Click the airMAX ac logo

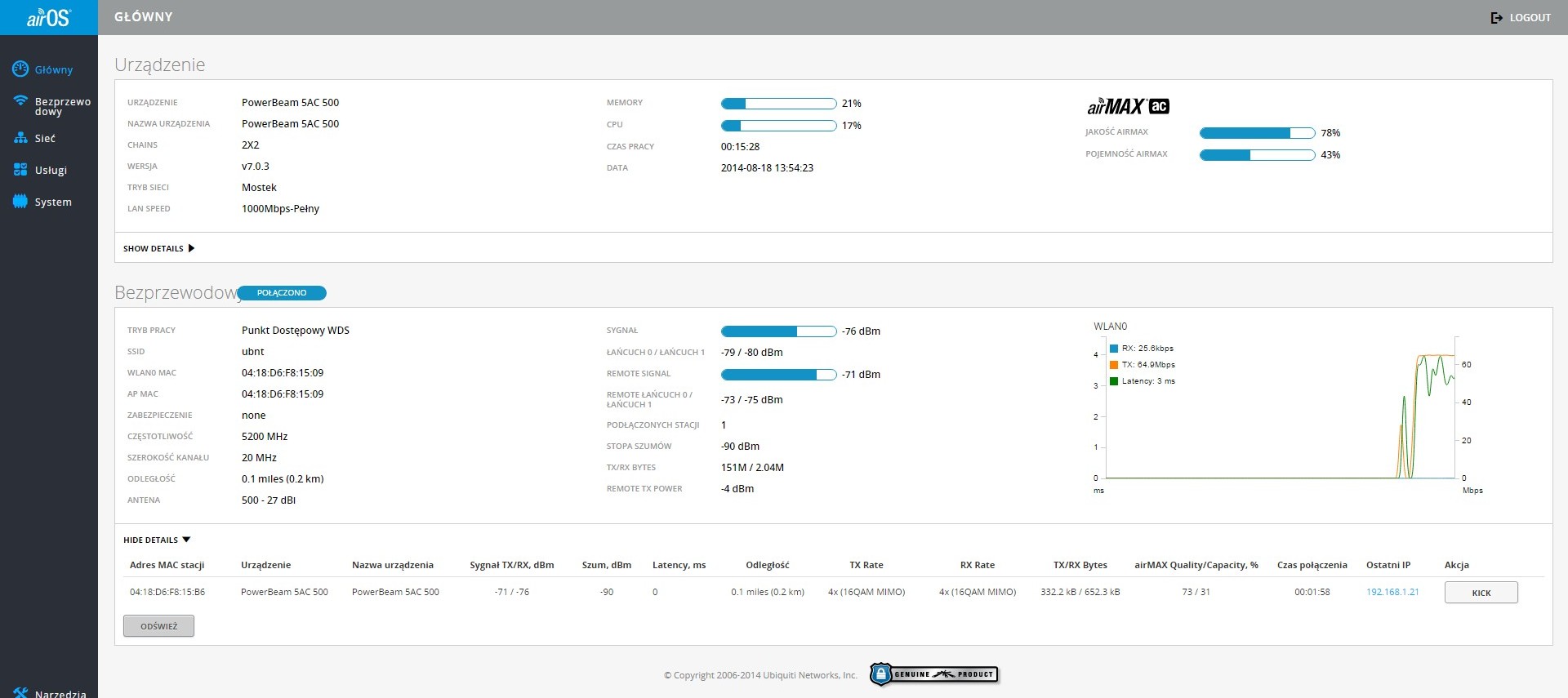(1128, 106)
